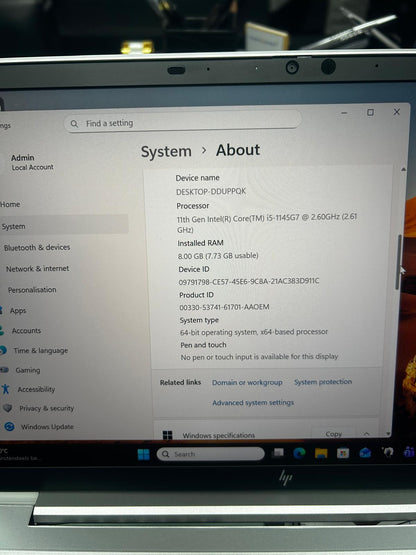Open Privacy & security settings
416x555 pixels.
tap(47, 408)
